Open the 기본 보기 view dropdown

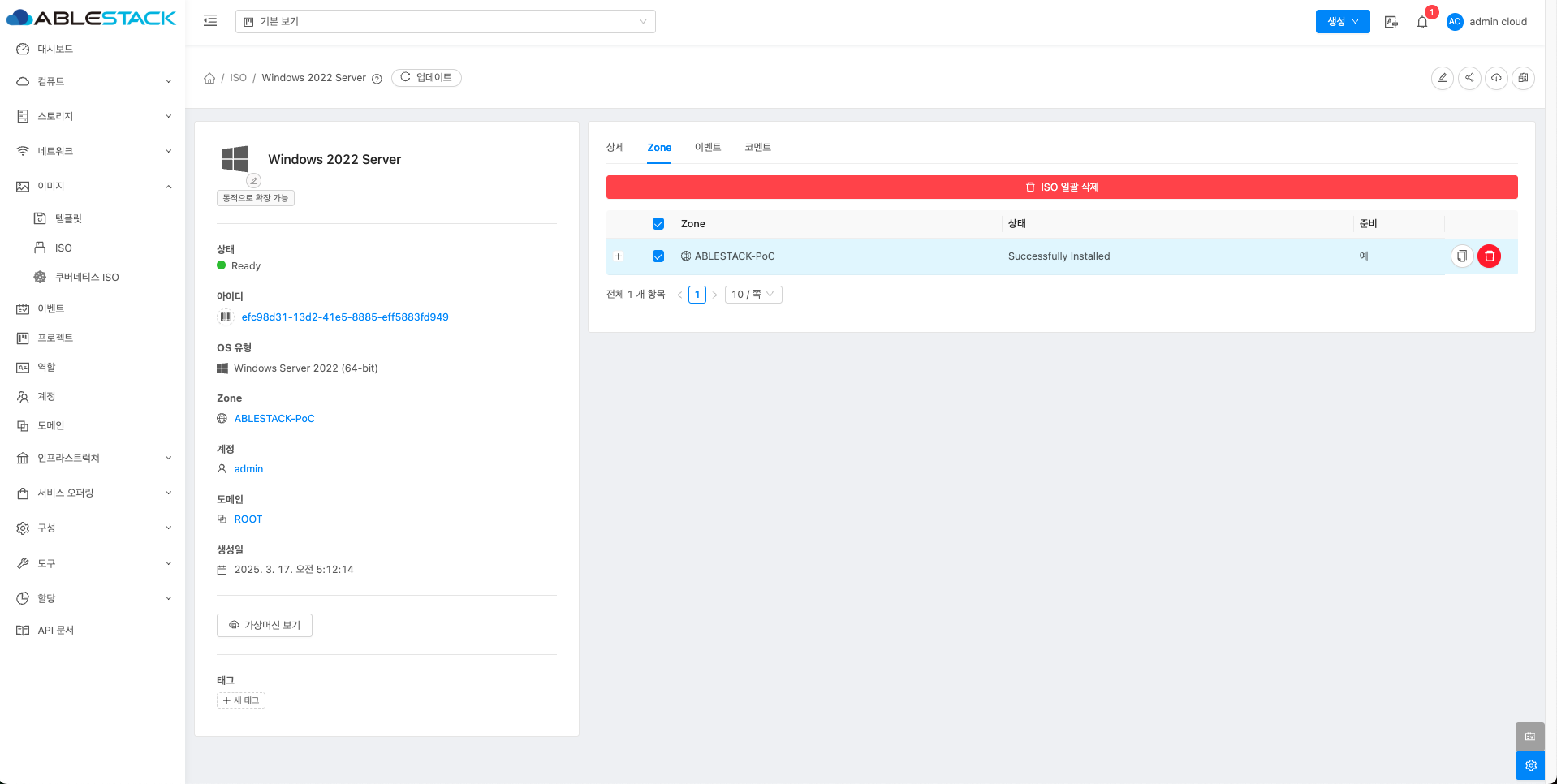(x=445, y=22)
